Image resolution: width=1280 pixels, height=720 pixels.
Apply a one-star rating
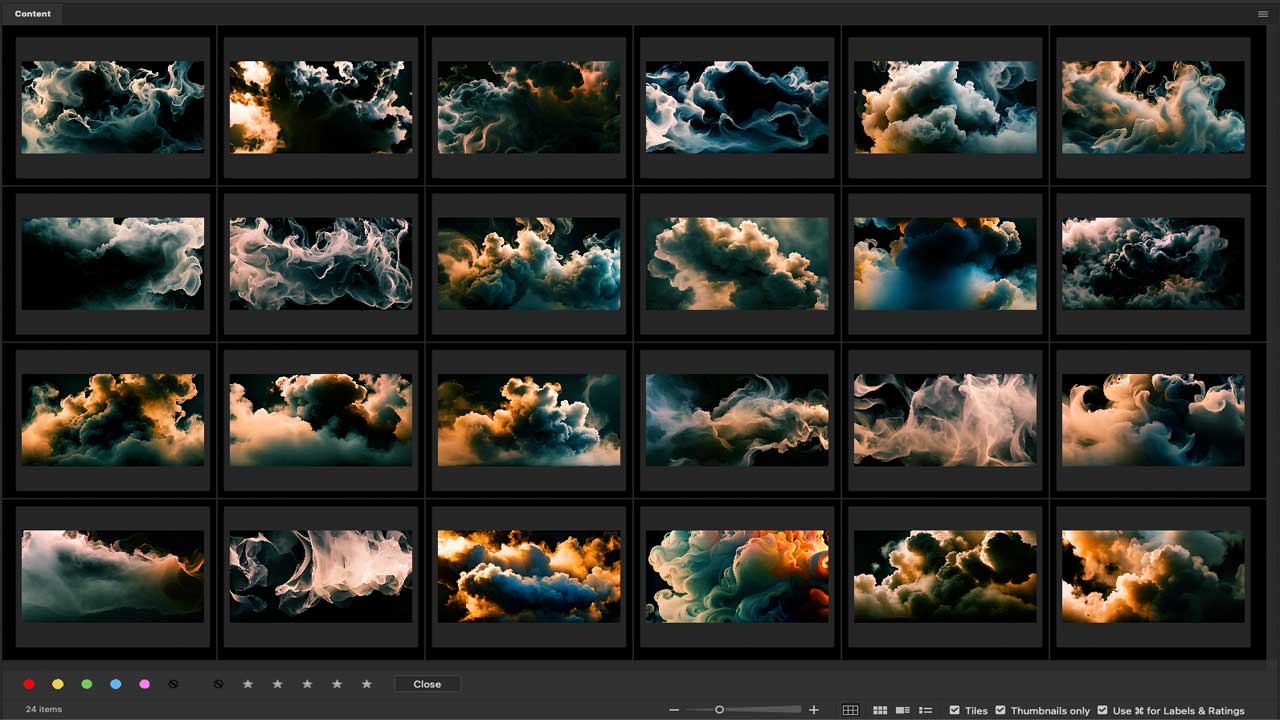coord(248,684)
